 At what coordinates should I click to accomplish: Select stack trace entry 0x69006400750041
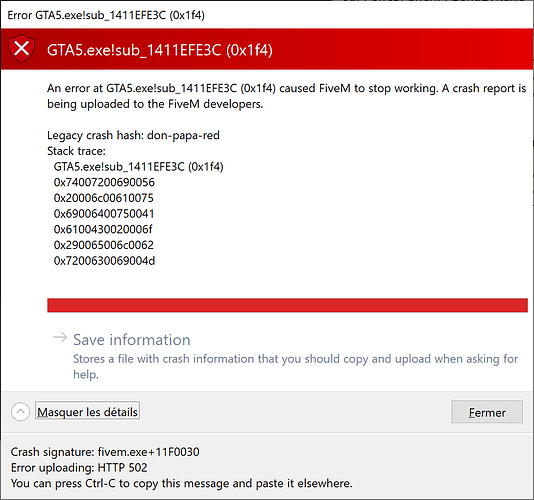coord(104,214)
